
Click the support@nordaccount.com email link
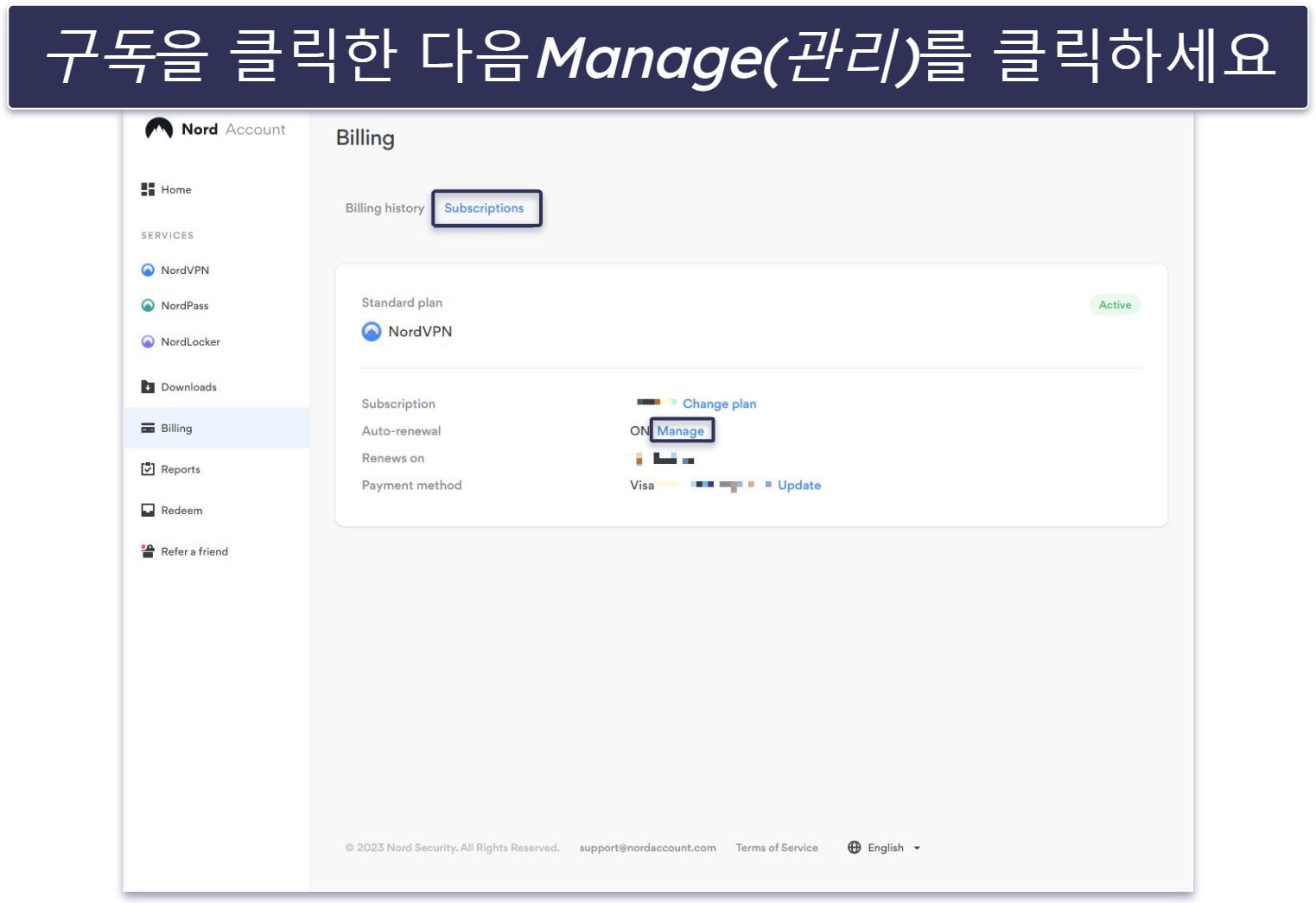click(647, 848)
